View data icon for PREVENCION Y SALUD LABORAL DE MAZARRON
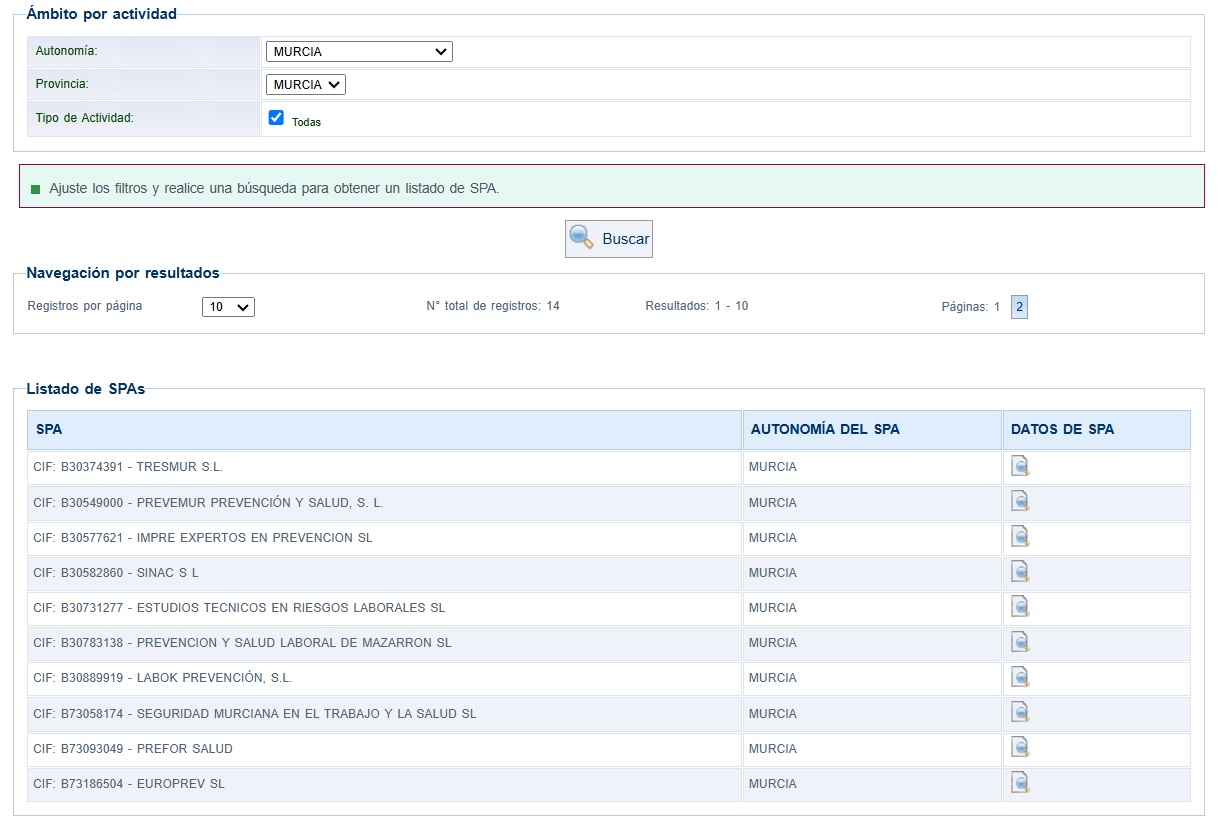The width and height of the screenshot is (1218, 827). [1020, 642]
